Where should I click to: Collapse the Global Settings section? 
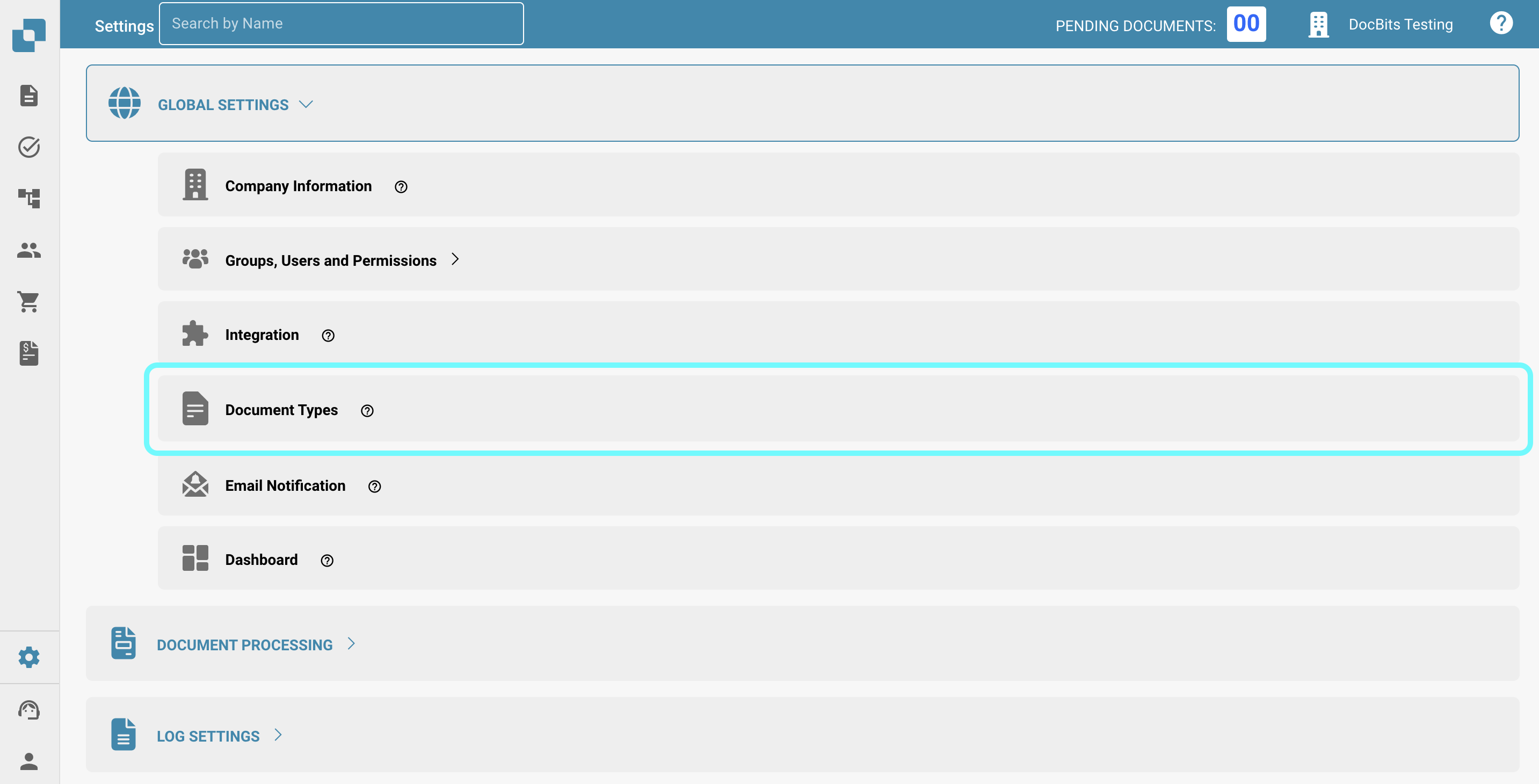306,105
